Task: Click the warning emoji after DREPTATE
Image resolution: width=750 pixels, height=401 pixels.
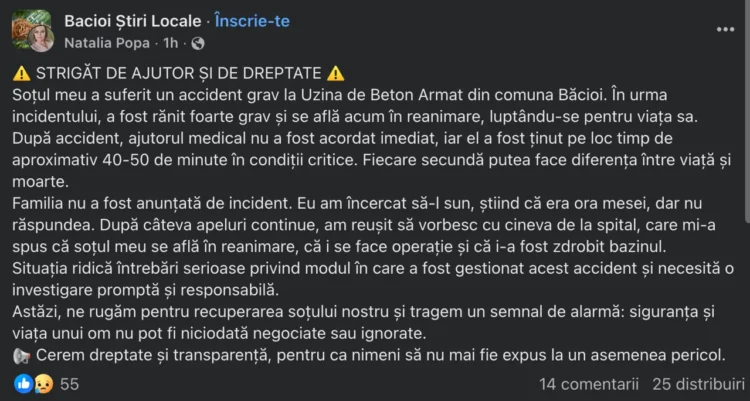Action: pyautogui.click(x=336, y=74)
